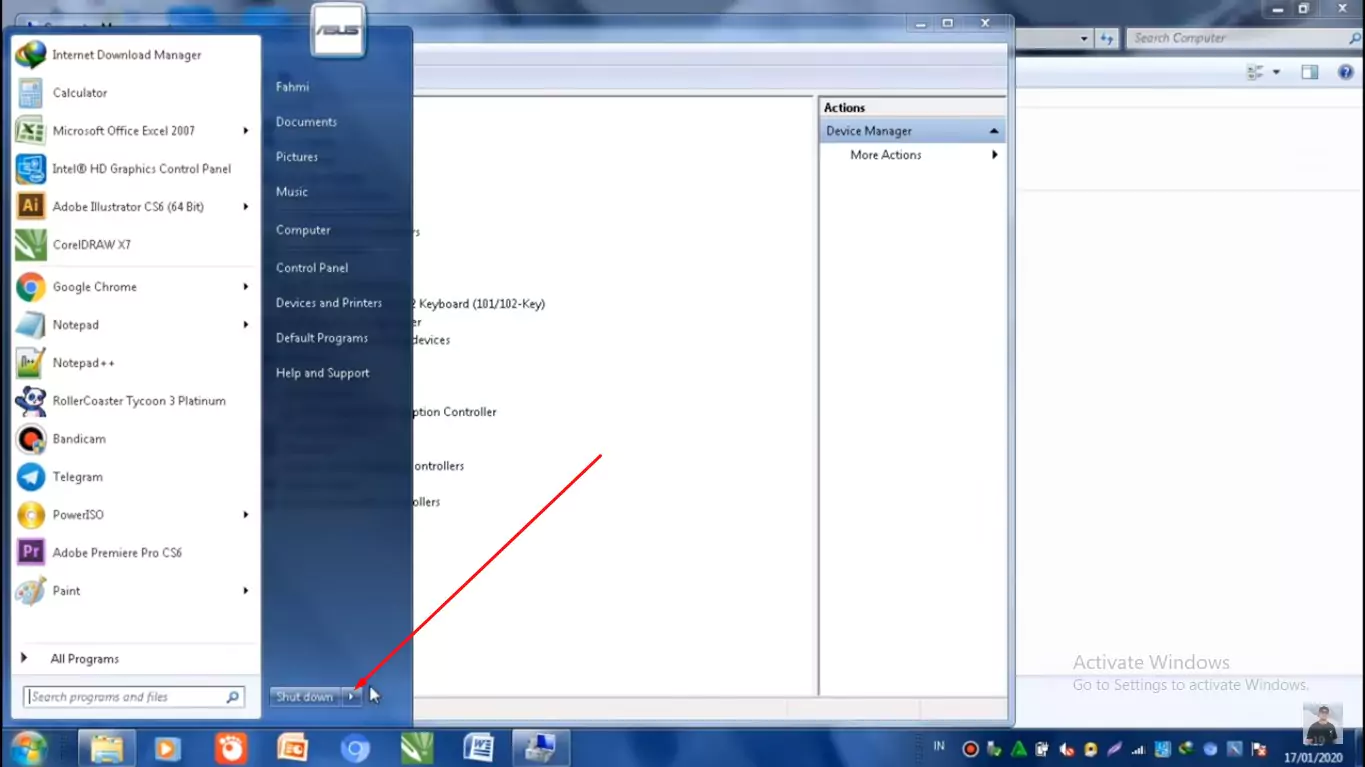Click the 17/01/2020 taskbar date

1314,758
